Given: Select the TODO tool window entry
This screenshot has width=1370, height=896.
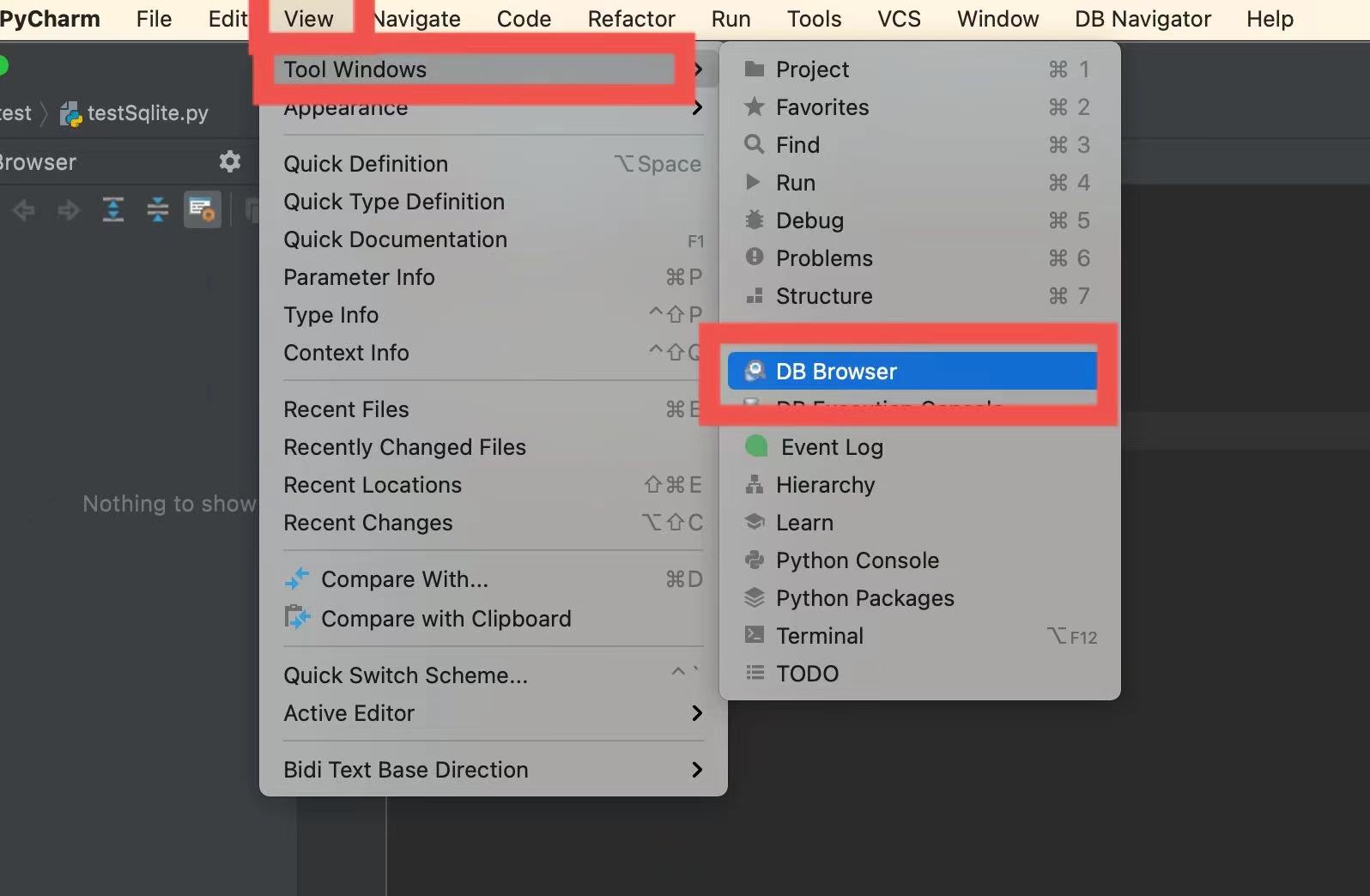Looking at the screenshot, I should point(806,673).
